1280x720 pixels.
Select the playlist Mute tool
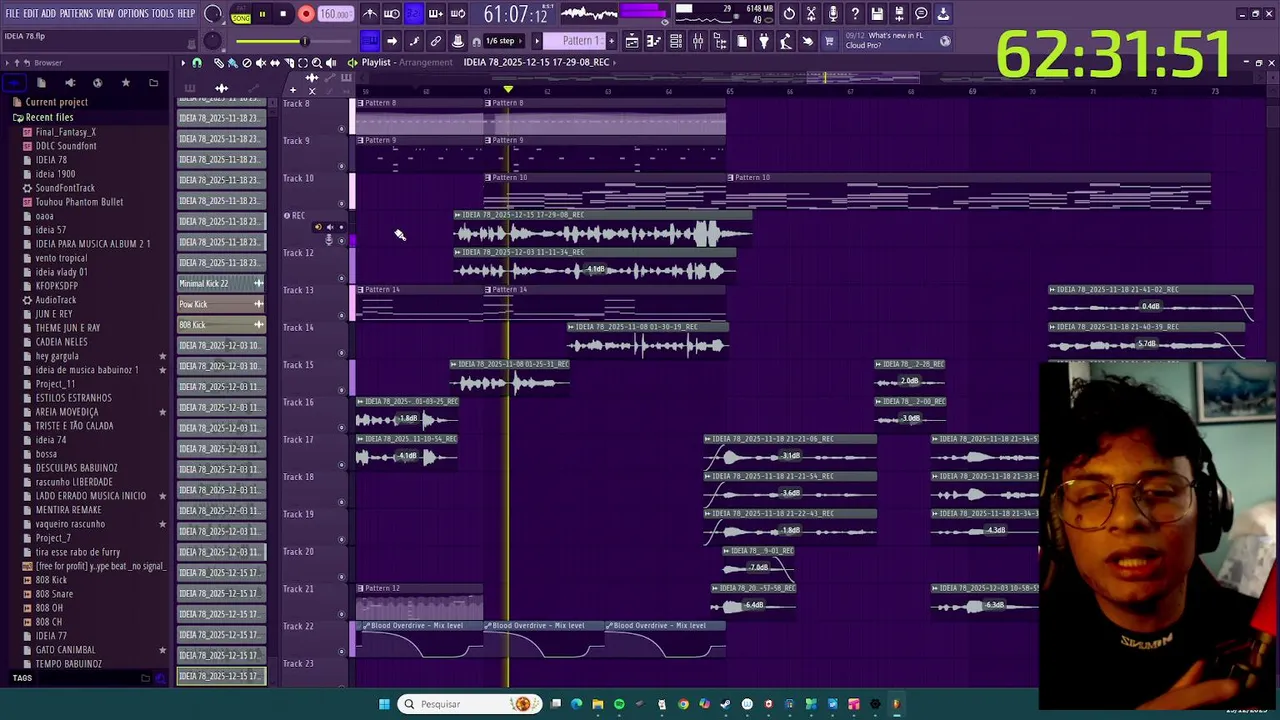pos(261,63)
